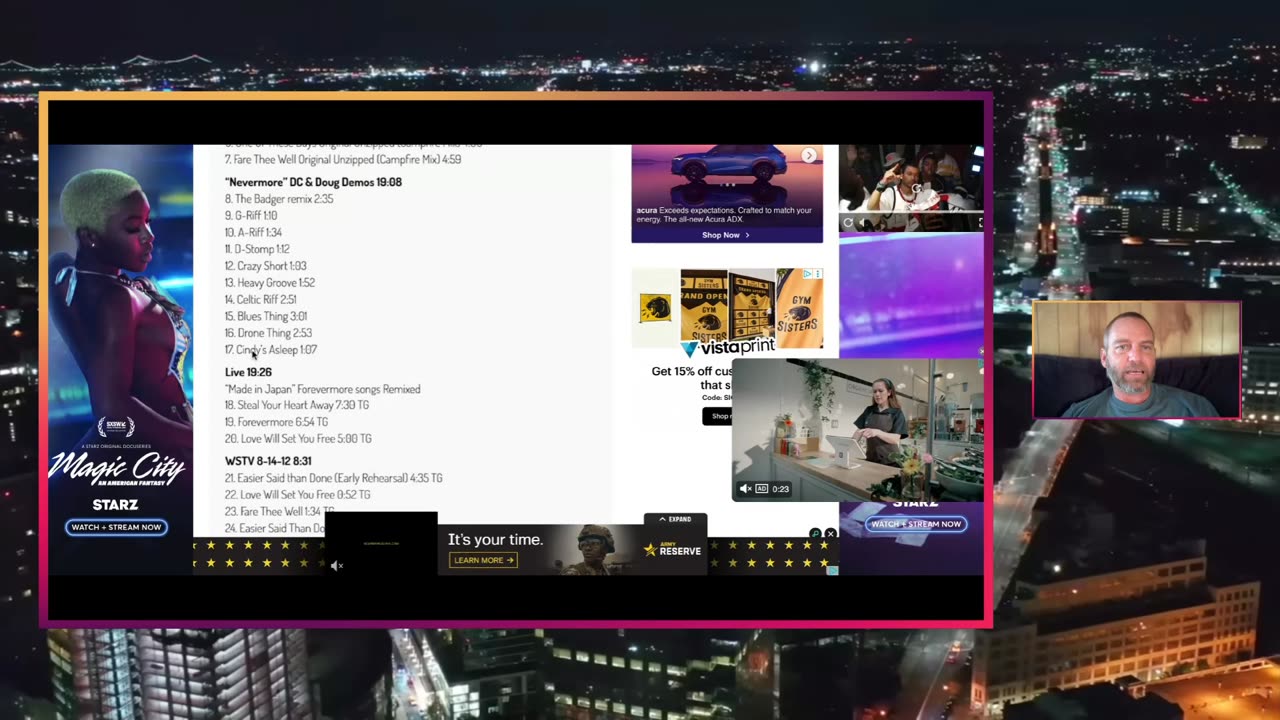Click the SXSW laurel badge on the Starz ad
The image size is (1280, 720).
click(x=115, y=428)
